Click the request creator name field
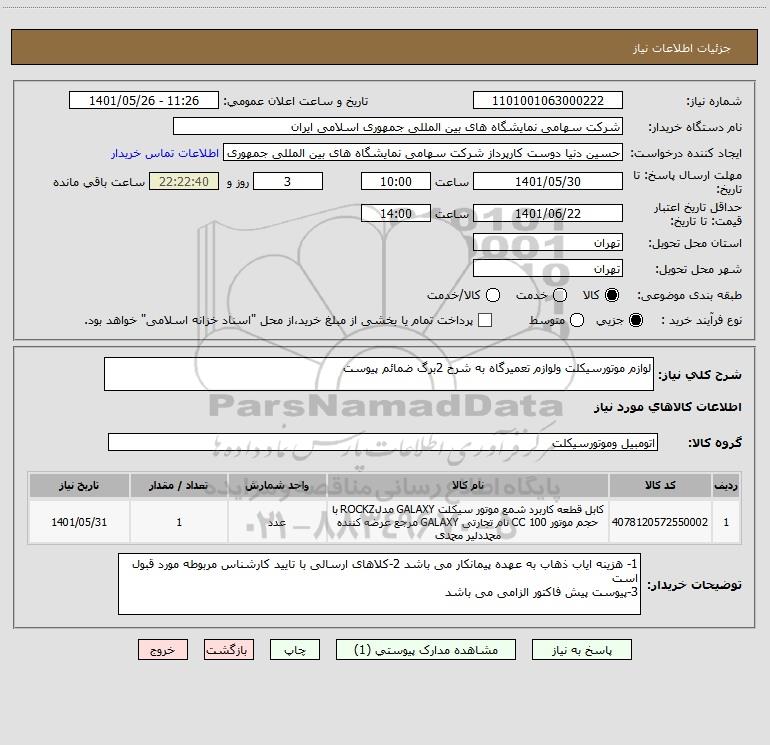 click(x=423, y=153)
